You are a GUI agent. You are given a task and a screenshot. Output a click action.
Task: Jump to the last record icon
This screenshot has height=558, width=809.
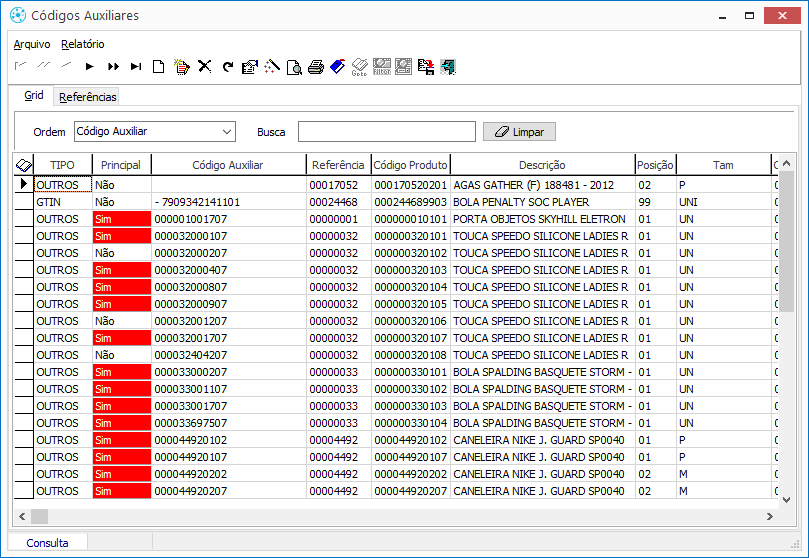pyautogui.click(x=136, y=66)
